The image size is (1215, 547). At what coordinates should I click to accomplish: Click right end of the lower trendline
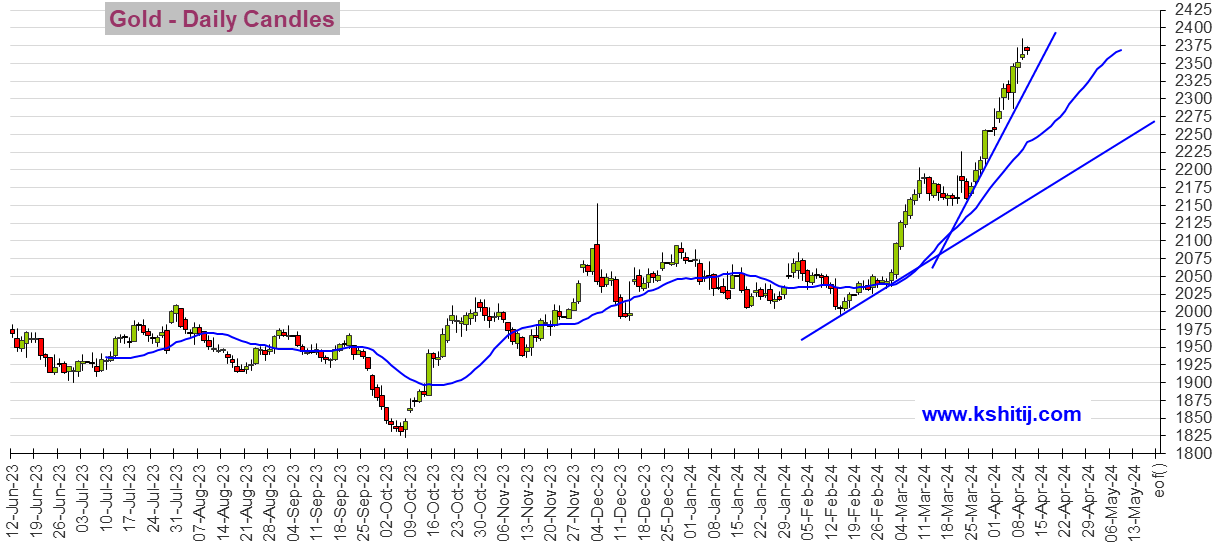coord(1154,122)
